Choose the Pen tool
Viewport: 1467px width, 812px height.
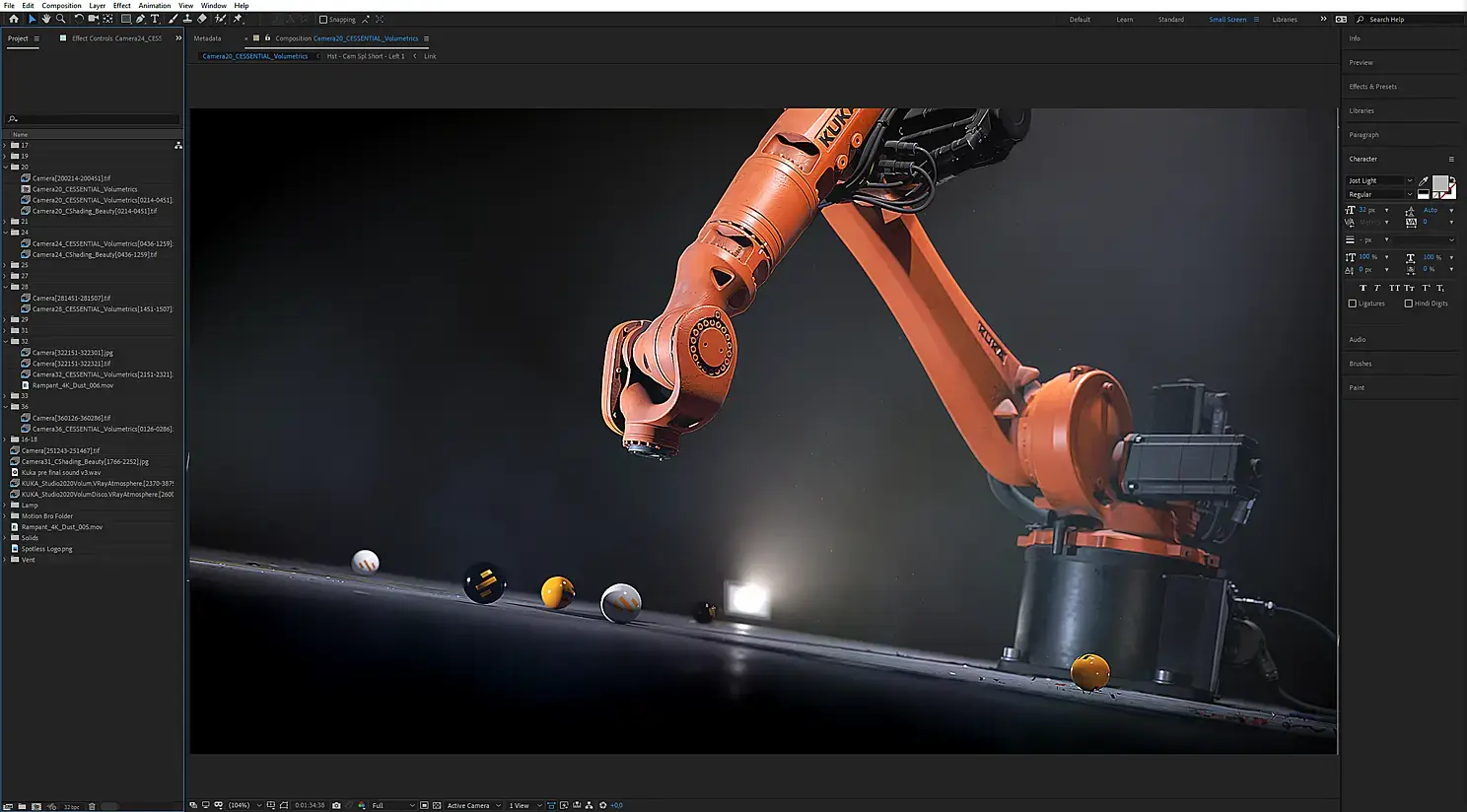pos(140,19)
